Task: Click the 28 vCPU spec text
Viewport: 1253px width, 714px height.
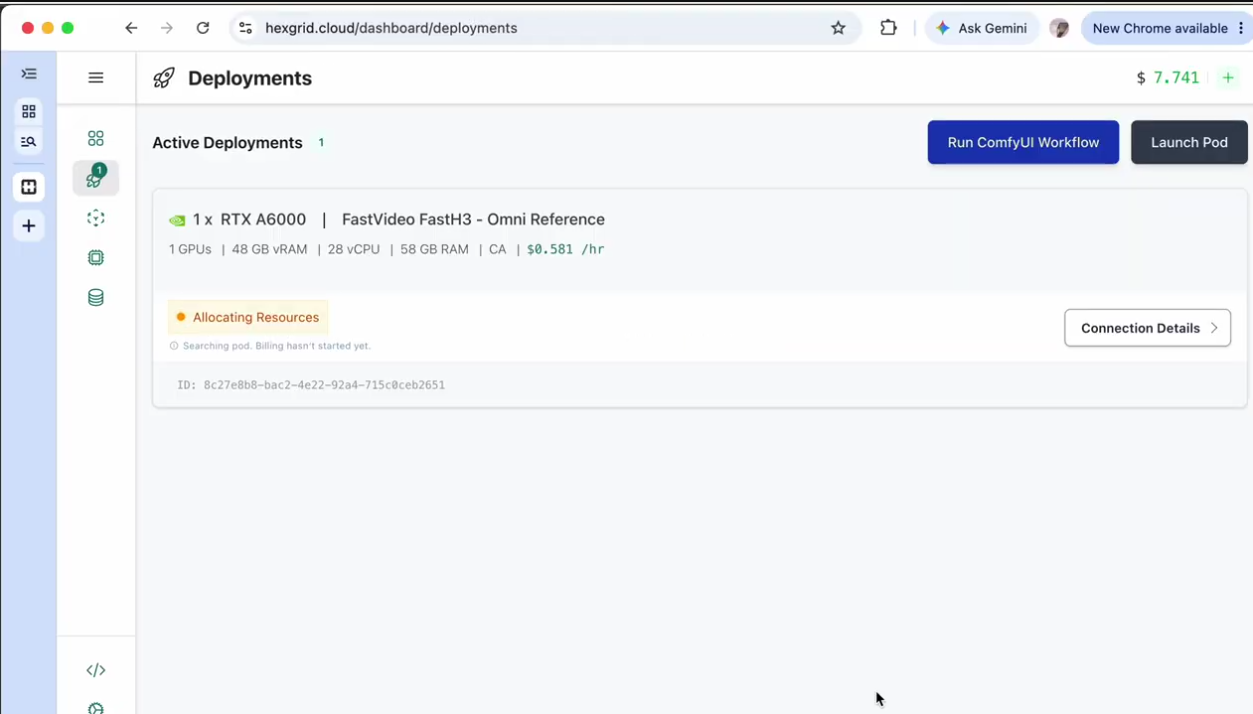Action: (x=354, y=249)
